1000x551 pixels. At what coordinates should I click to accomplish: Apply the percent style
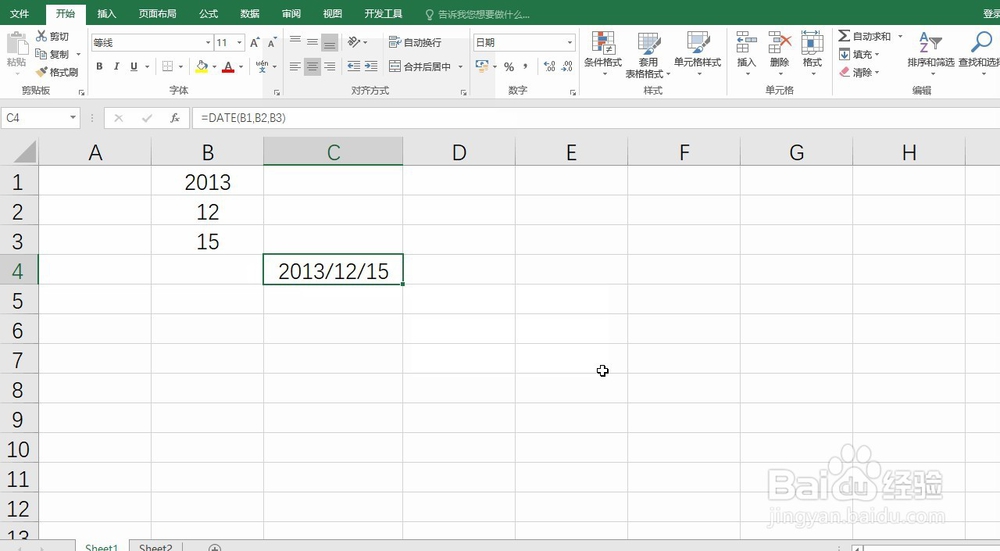508,66
